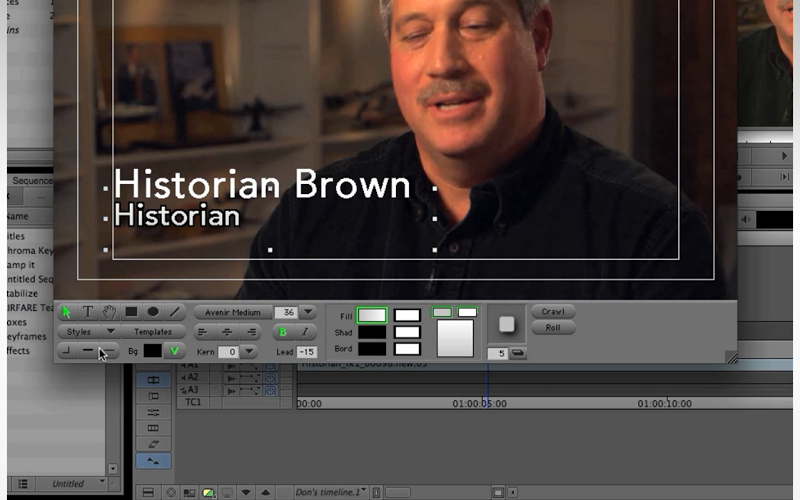Image resolution: width=800 pixels, height=500 pixels.
Task: Toggle italic text formatting
Action: (x=304, y=332)
